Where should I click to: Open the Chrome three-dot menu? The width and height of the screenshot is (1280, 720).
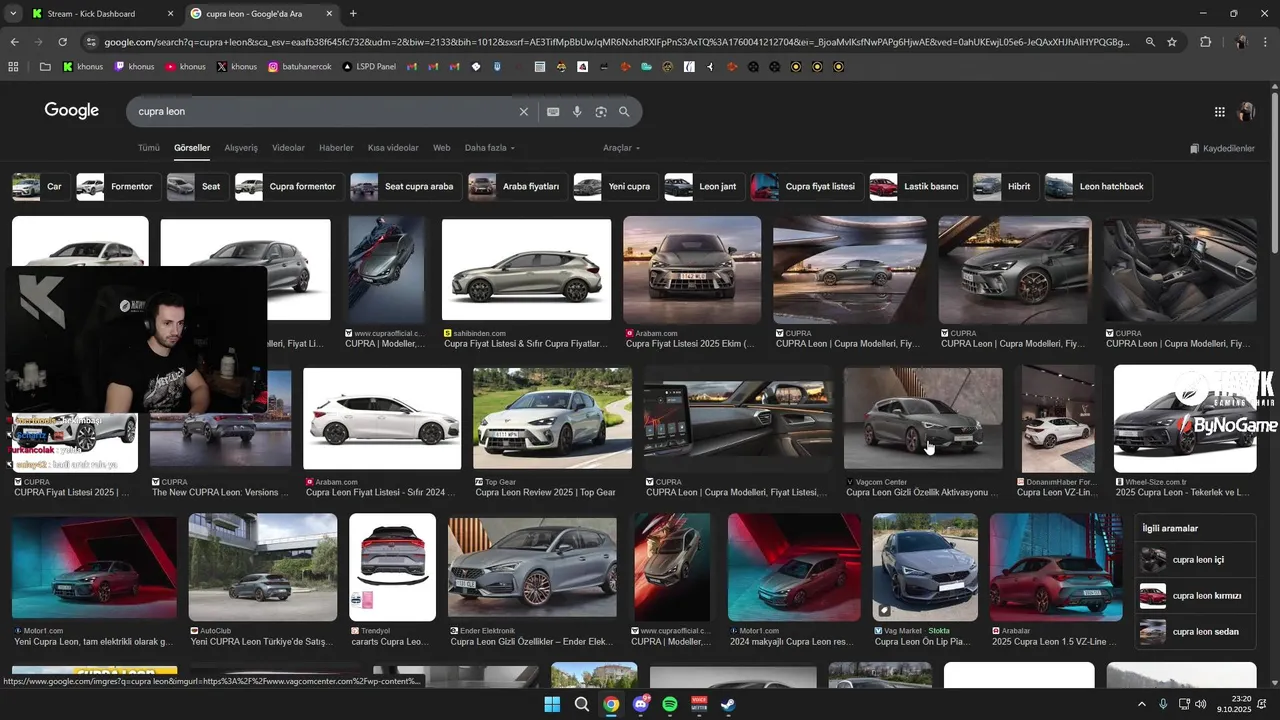tap(1267, 42)
